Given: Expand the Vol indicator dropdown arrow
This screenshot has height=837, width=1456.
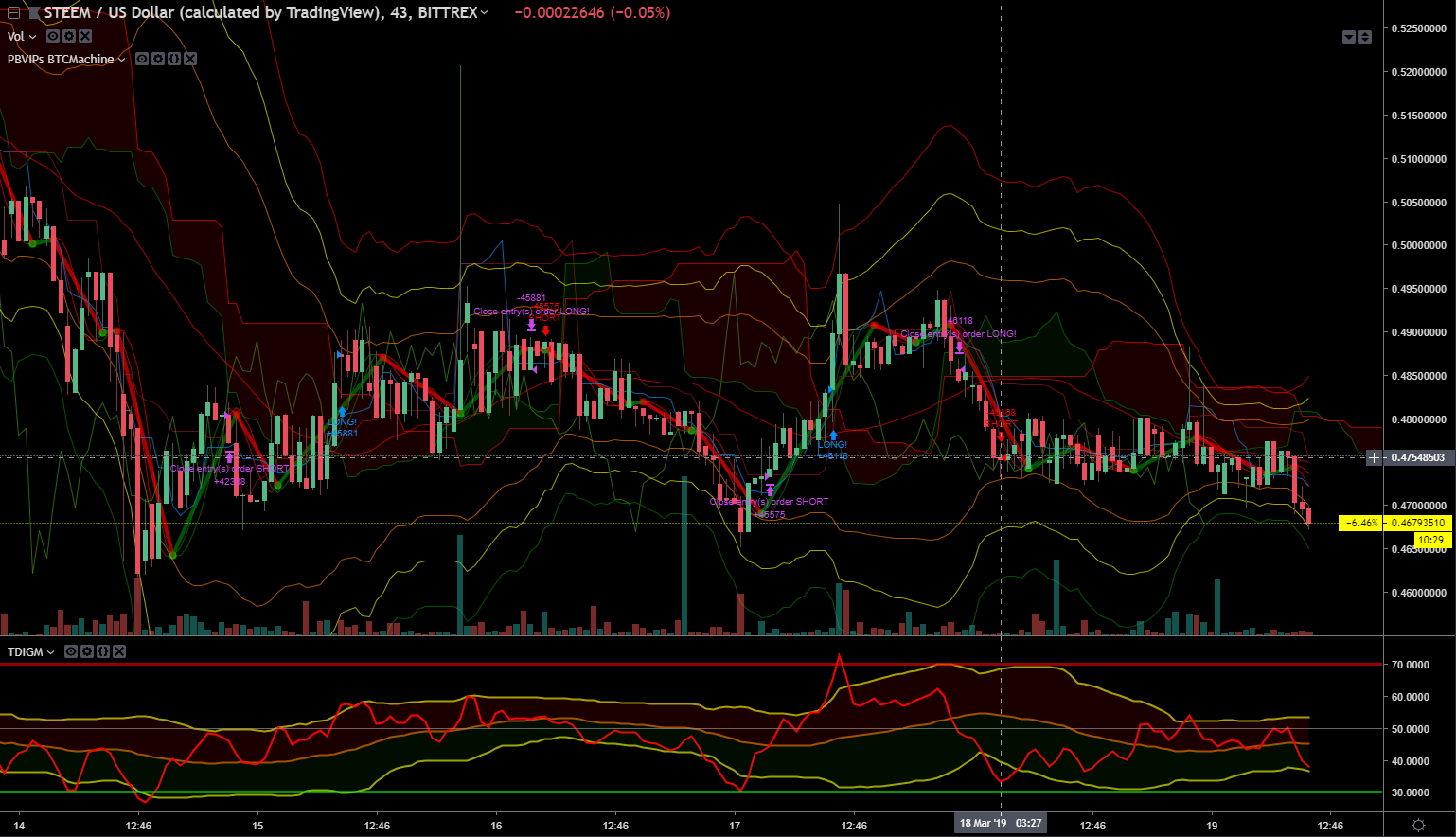Looking at the screenshot, I should [33, 37].
